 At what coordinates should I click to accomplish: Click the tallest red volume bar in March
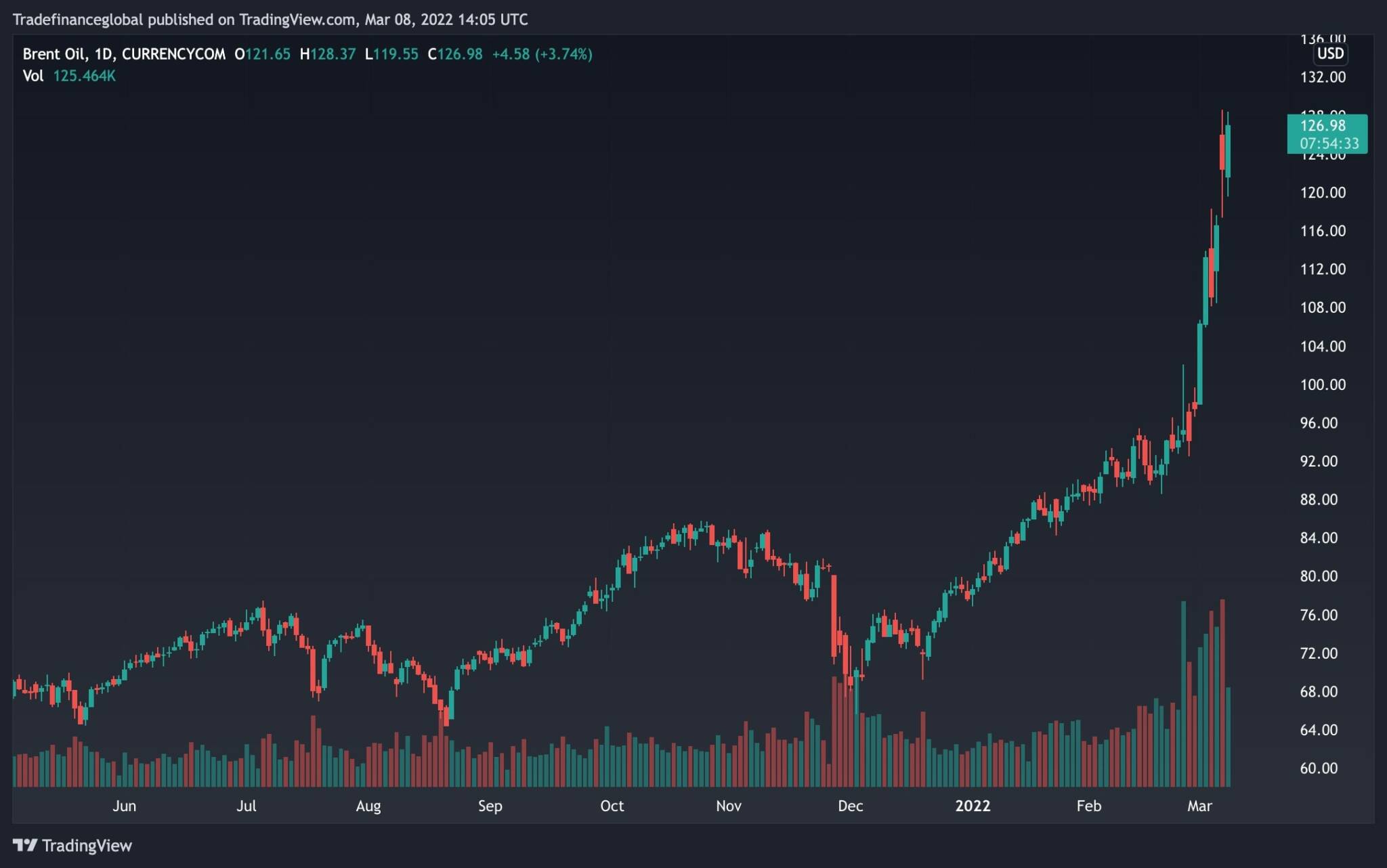point(1222,693)
